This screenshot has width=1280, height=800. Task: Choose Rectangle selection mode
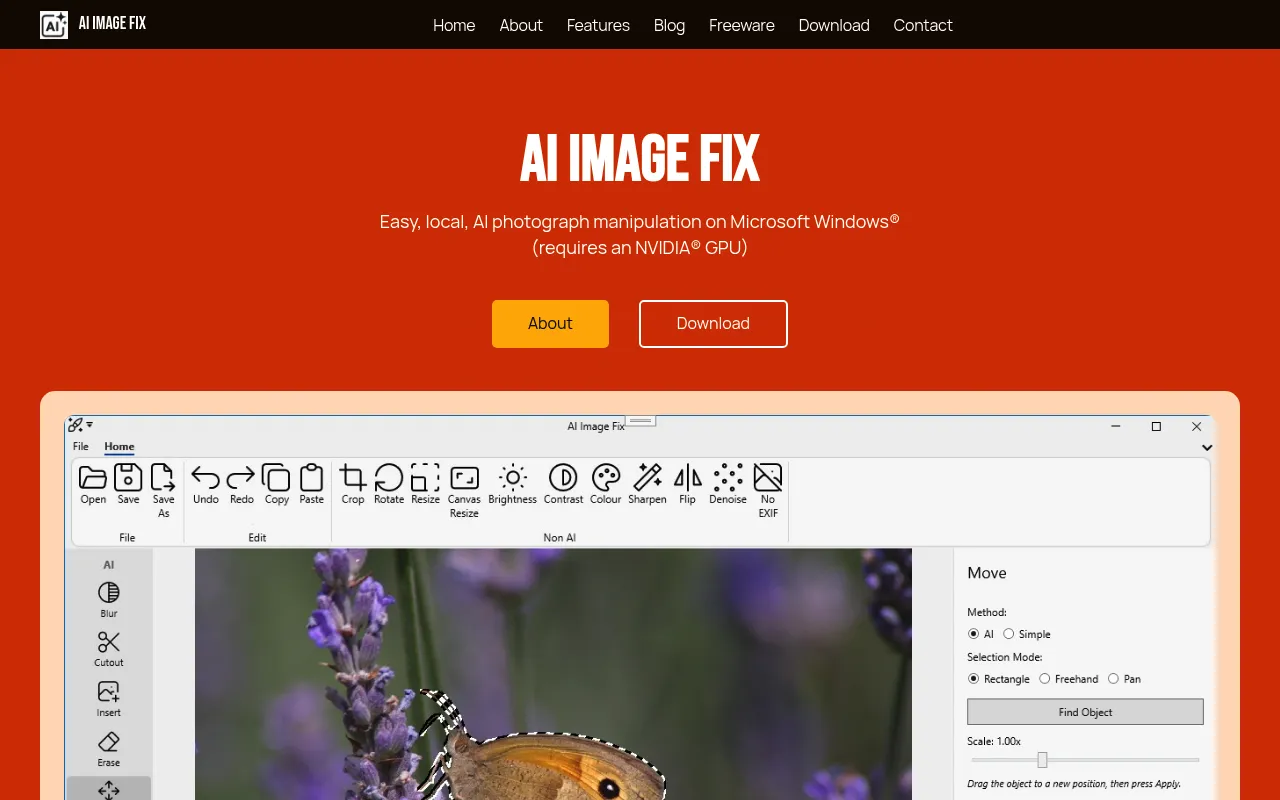973,679
